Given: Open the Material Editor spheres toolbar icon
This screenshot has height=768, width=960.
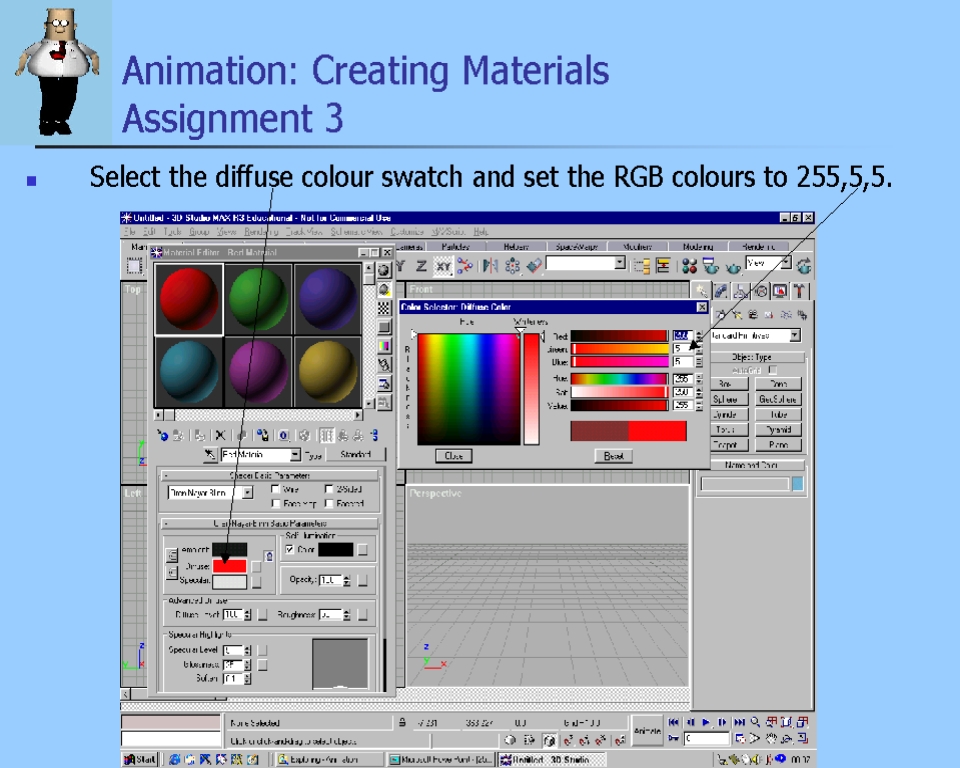Looking at the screenshot, I should [689, 266].
